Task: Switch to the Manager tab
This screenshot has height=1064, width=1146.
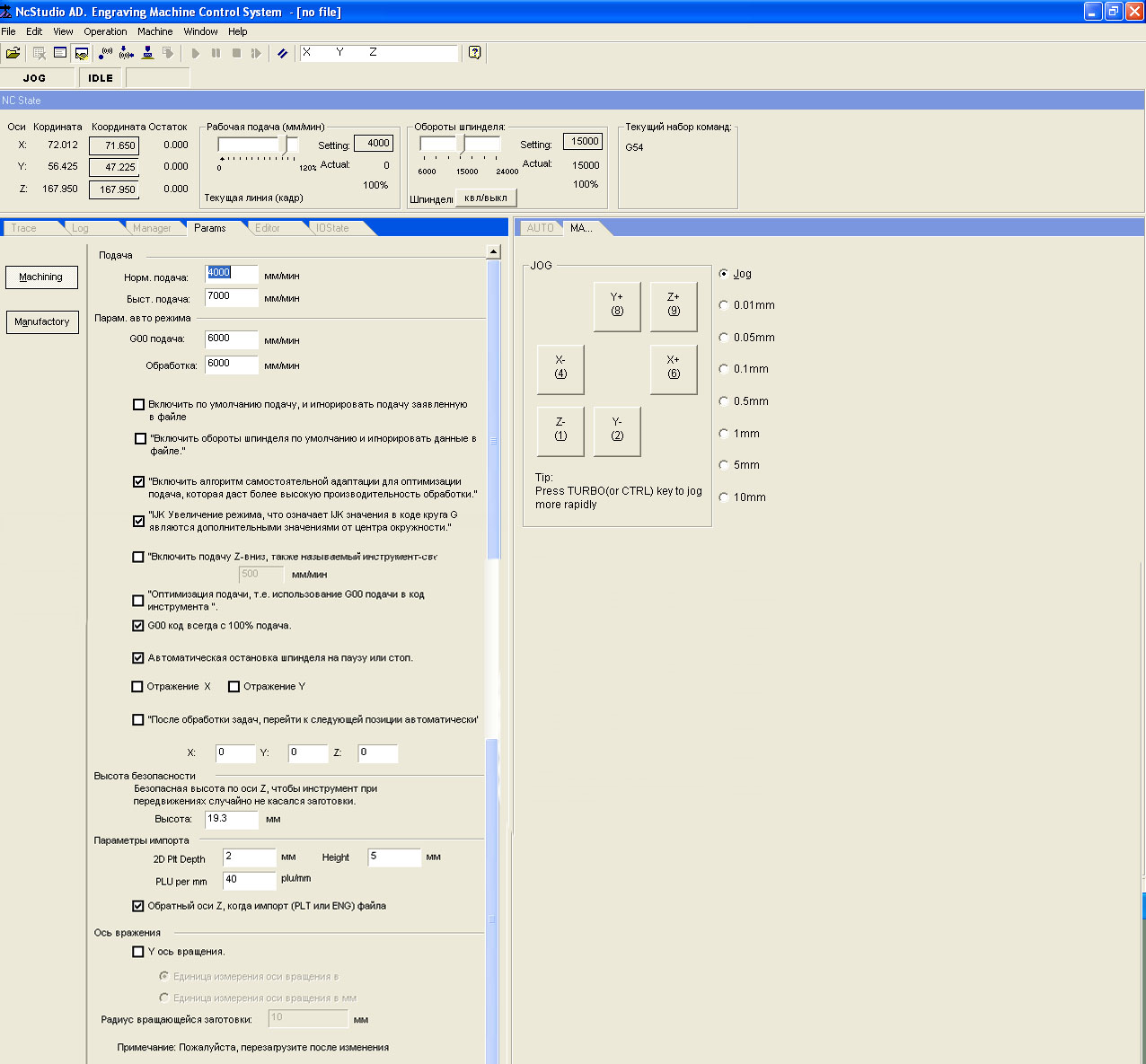Action: tap(152, 228)
